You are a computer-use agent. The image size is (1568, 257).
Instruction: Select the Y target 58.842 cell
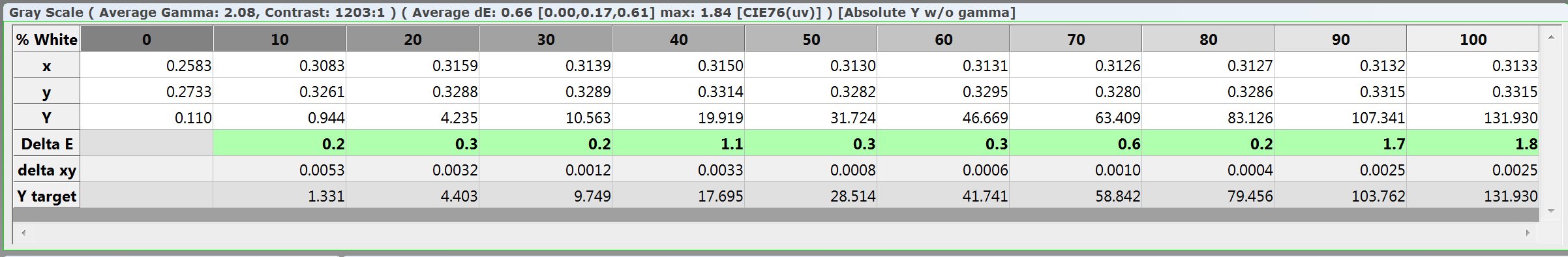(x=1076, y=196)
